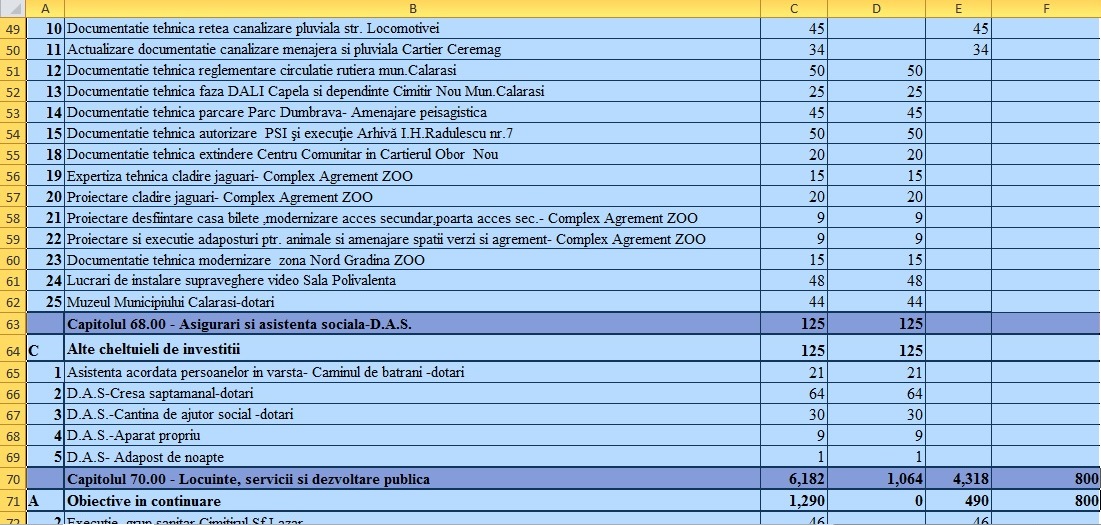Select row header 52
The width and height of the screenshot is (1101, 525).
coord(13,92)
